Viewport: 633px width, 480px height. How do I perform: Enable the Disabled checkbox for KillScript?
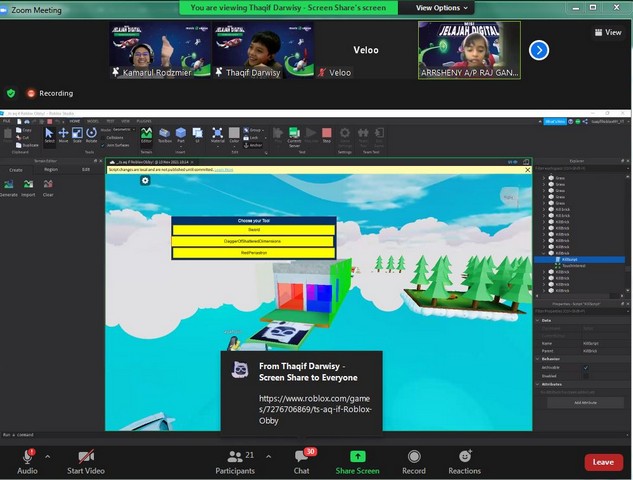pyautogui.click(x=586, y=376)
